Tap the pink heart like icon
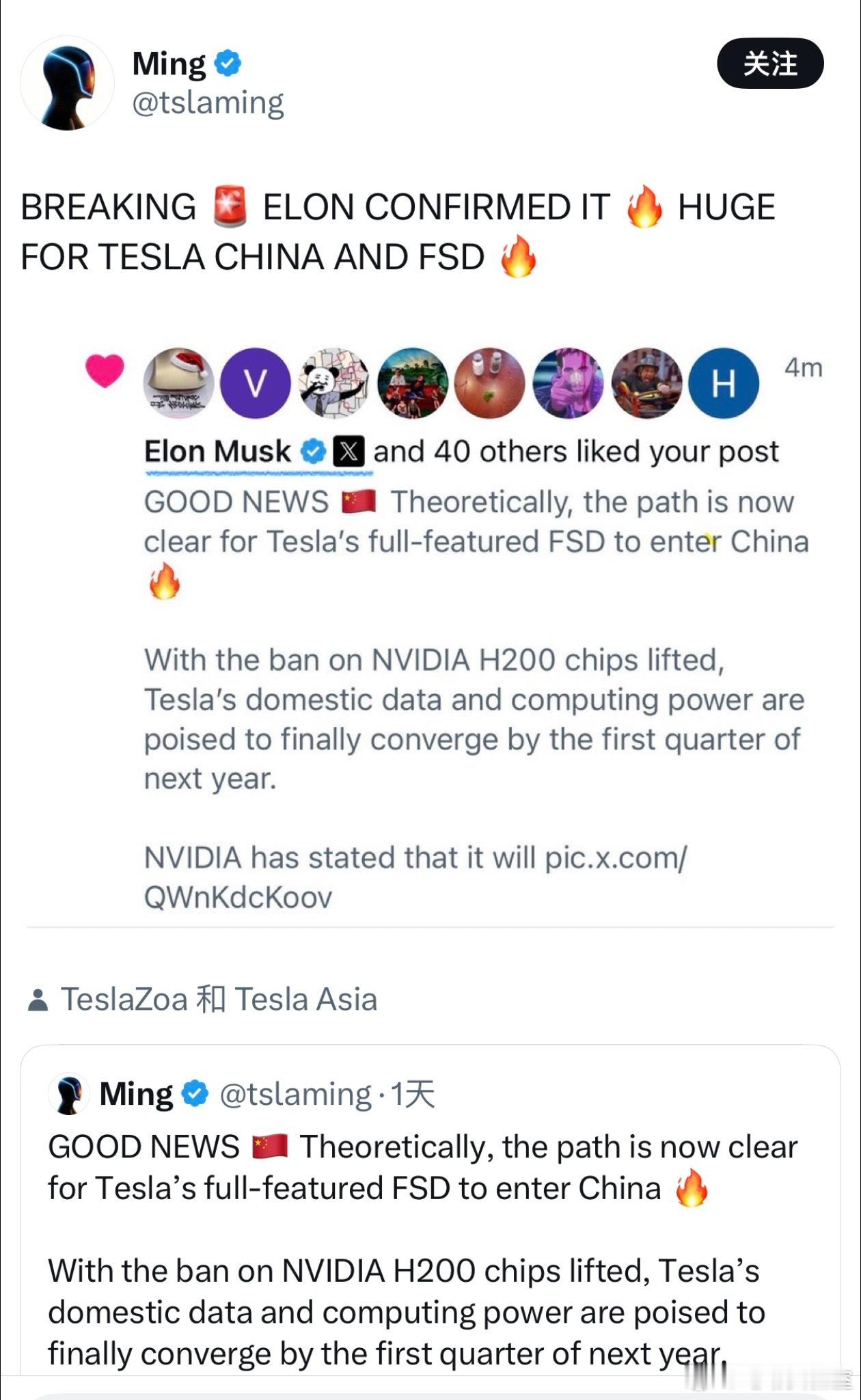 (105, 370)
